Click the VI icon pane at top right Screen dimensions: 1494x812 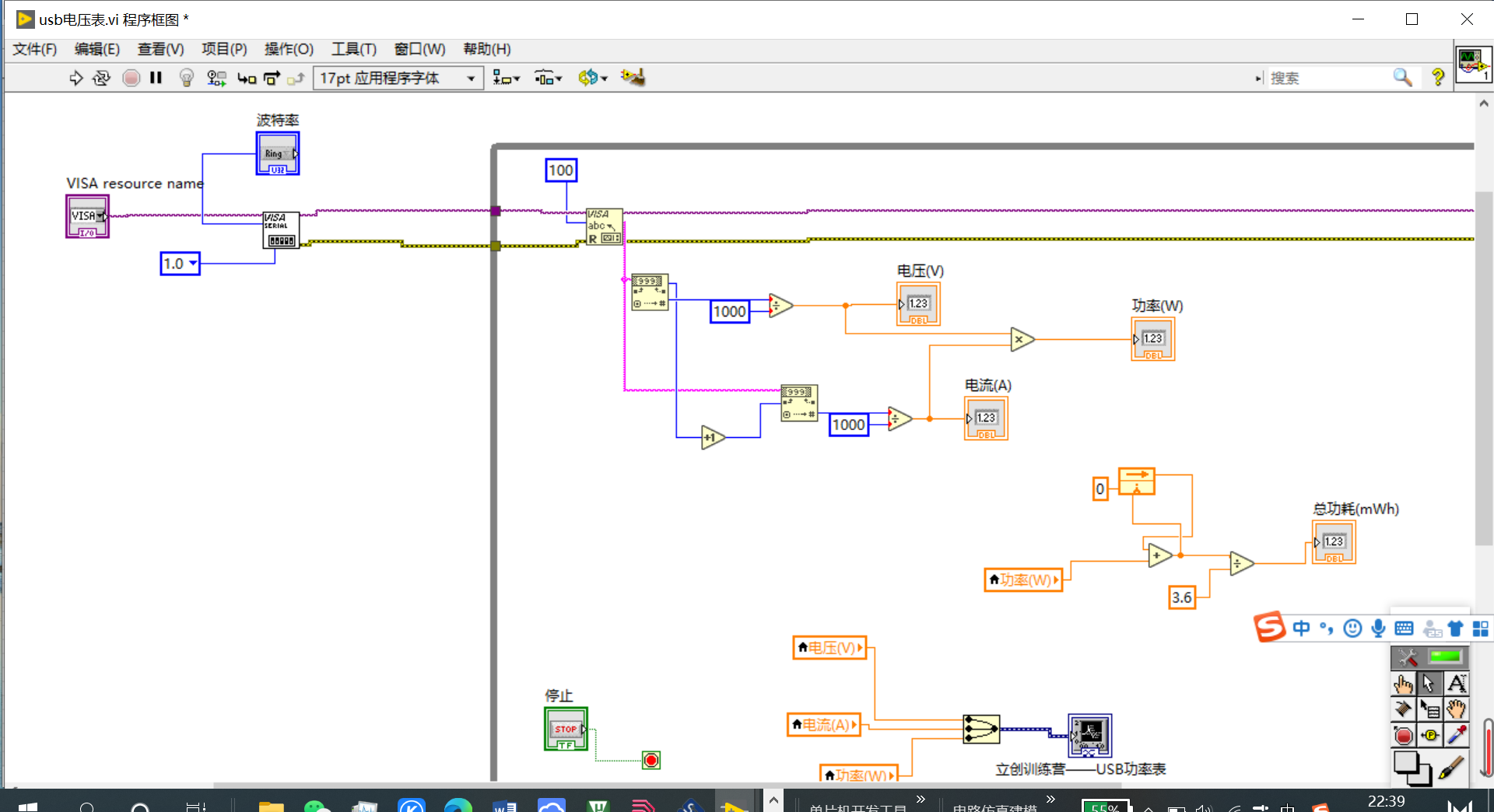[1474, 64]
